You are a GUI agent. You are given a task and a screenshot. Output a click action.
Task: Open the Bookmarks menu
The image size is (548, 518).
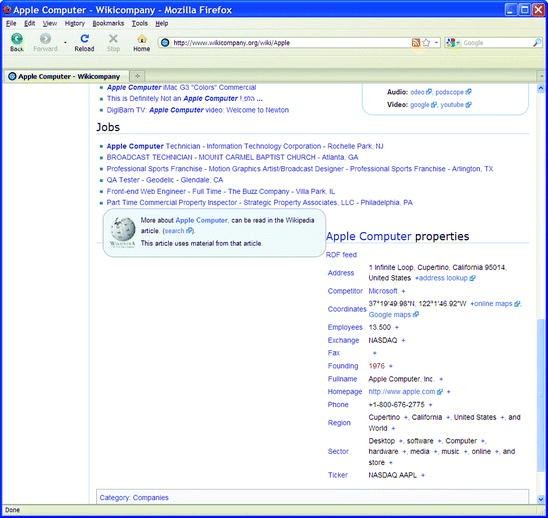pos(108,23)
